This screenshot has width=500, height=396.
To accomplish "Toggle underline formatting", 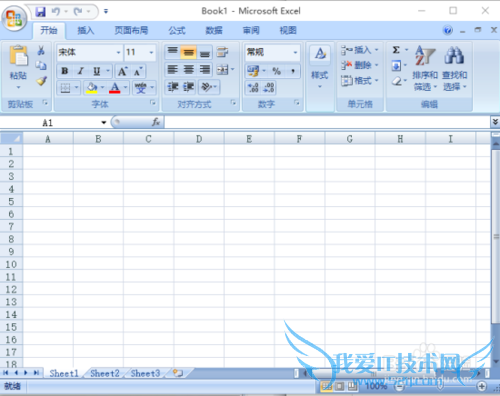I will [97, 71].
